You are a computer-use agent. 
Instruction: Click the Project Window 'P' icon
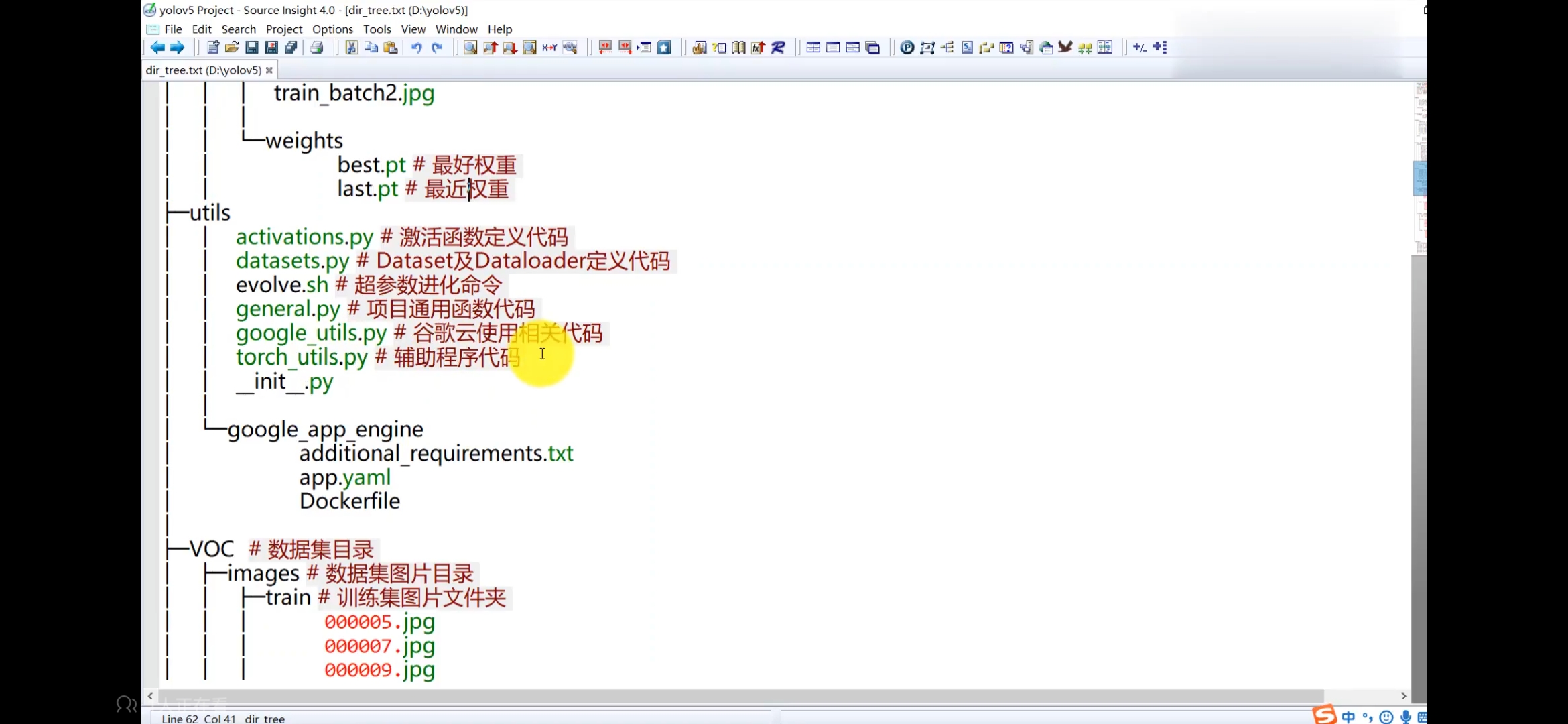click(x=907, y=47)
